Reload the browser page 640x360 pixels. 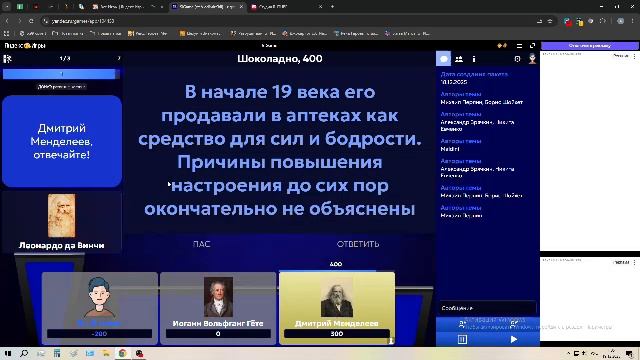pyautogui.click(x=31, y=21)
